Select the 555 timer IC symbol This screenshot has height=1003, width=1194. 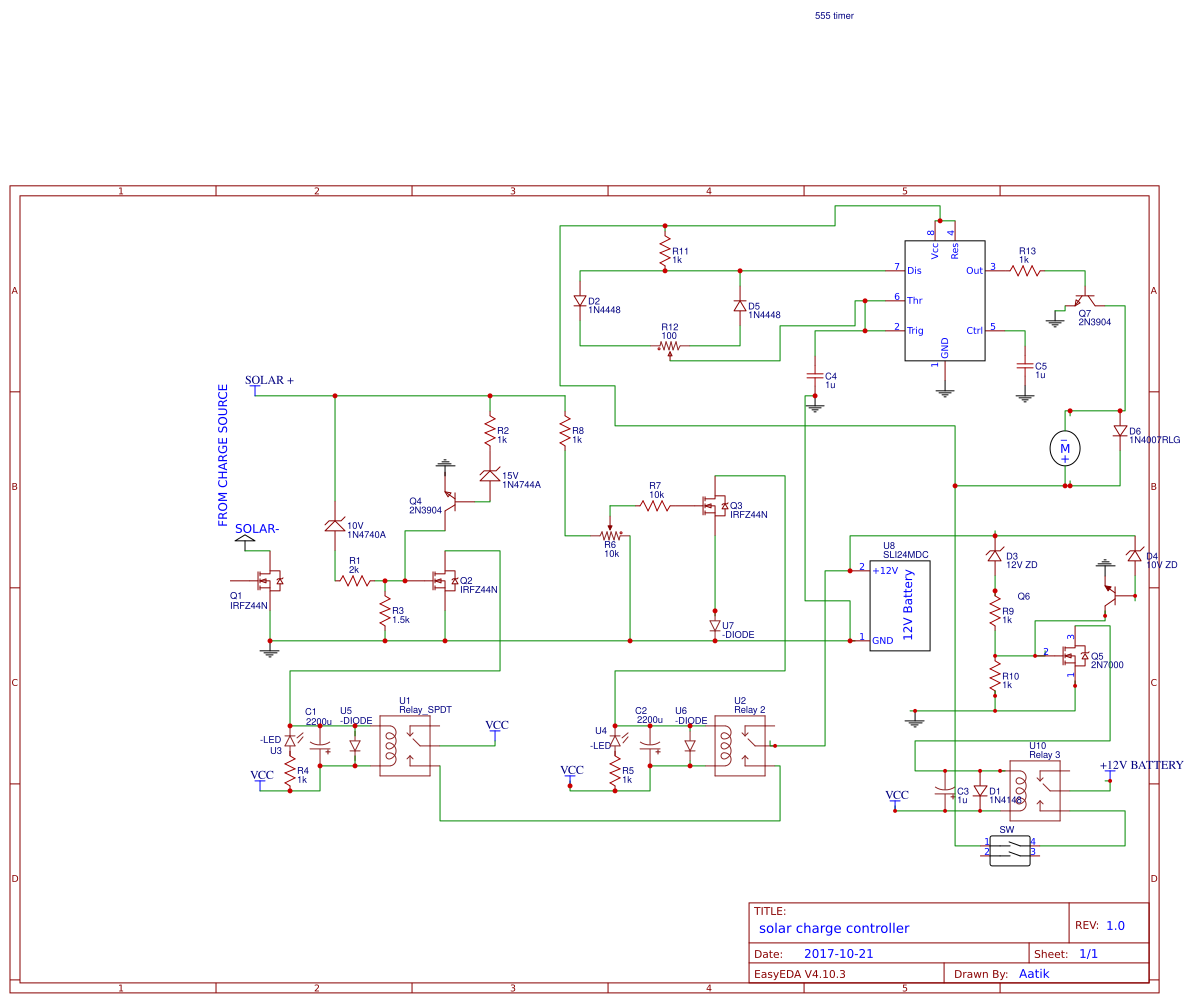pyautogui.click(x=943, y=300)
